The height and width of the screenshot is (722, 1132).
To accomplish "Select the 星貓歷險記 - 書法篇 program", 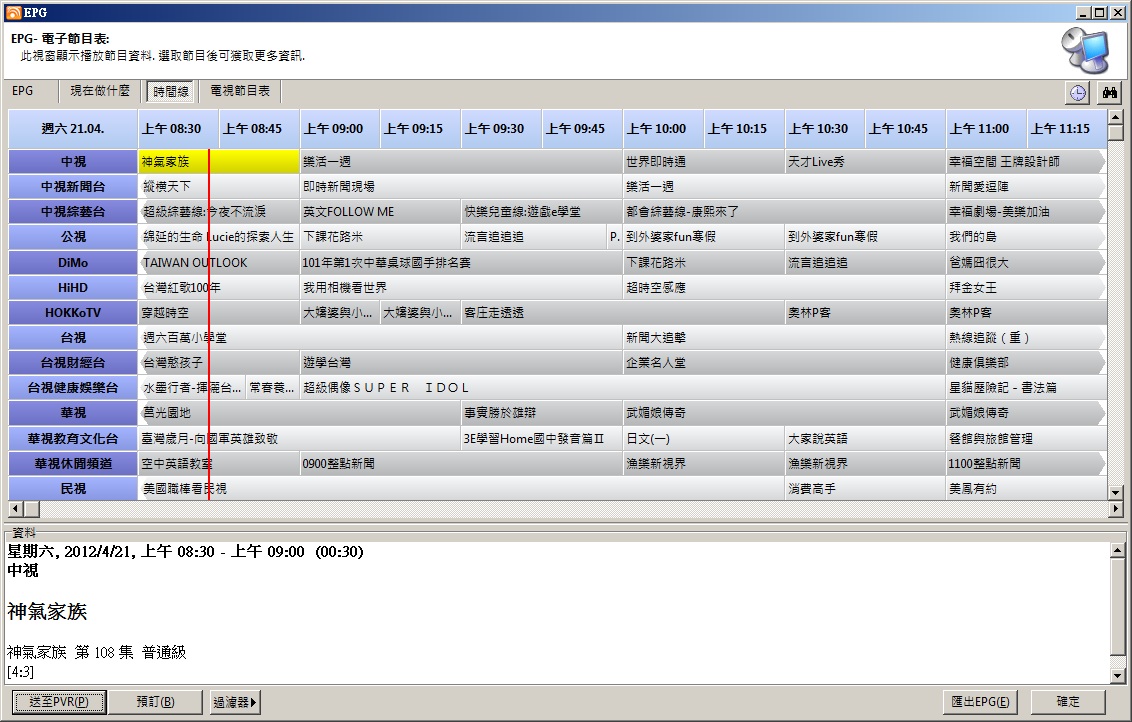I will coord(1027,388).
